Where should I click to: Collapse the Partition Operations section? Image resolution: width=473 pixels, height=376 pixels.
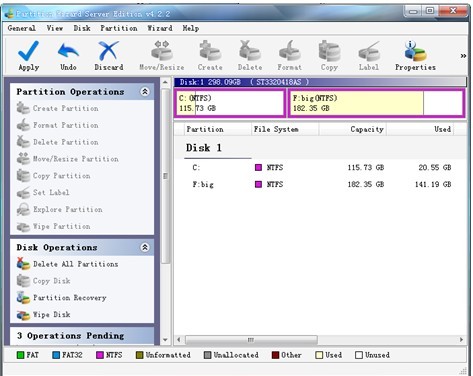[x=145, y=92]
